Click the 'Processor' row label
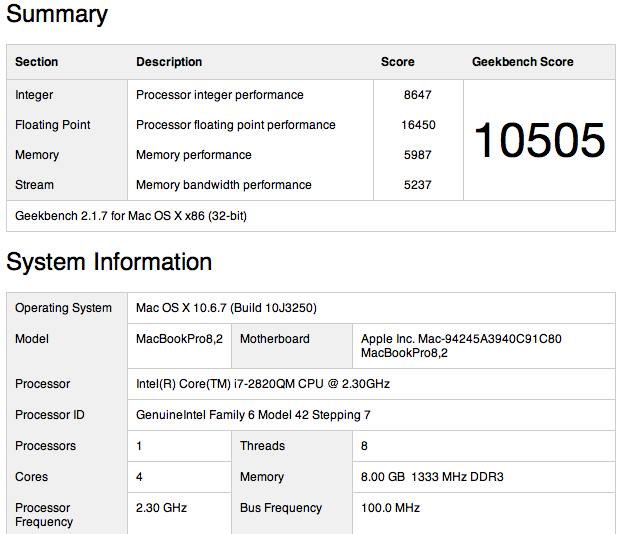Viewport: 620px width, 534px height. coord(42,384)
